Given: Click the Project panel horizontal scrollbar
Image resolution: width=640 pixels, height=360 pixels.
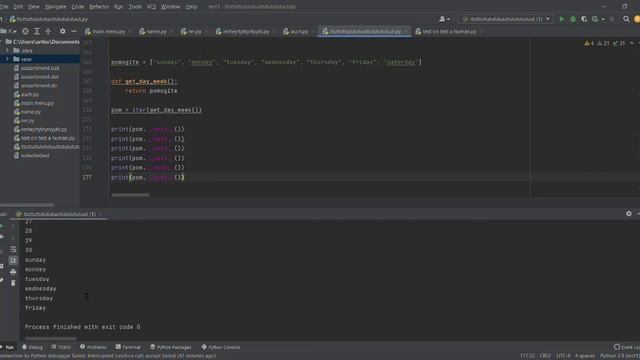Looking at the screenshot, I should (27, 205).
